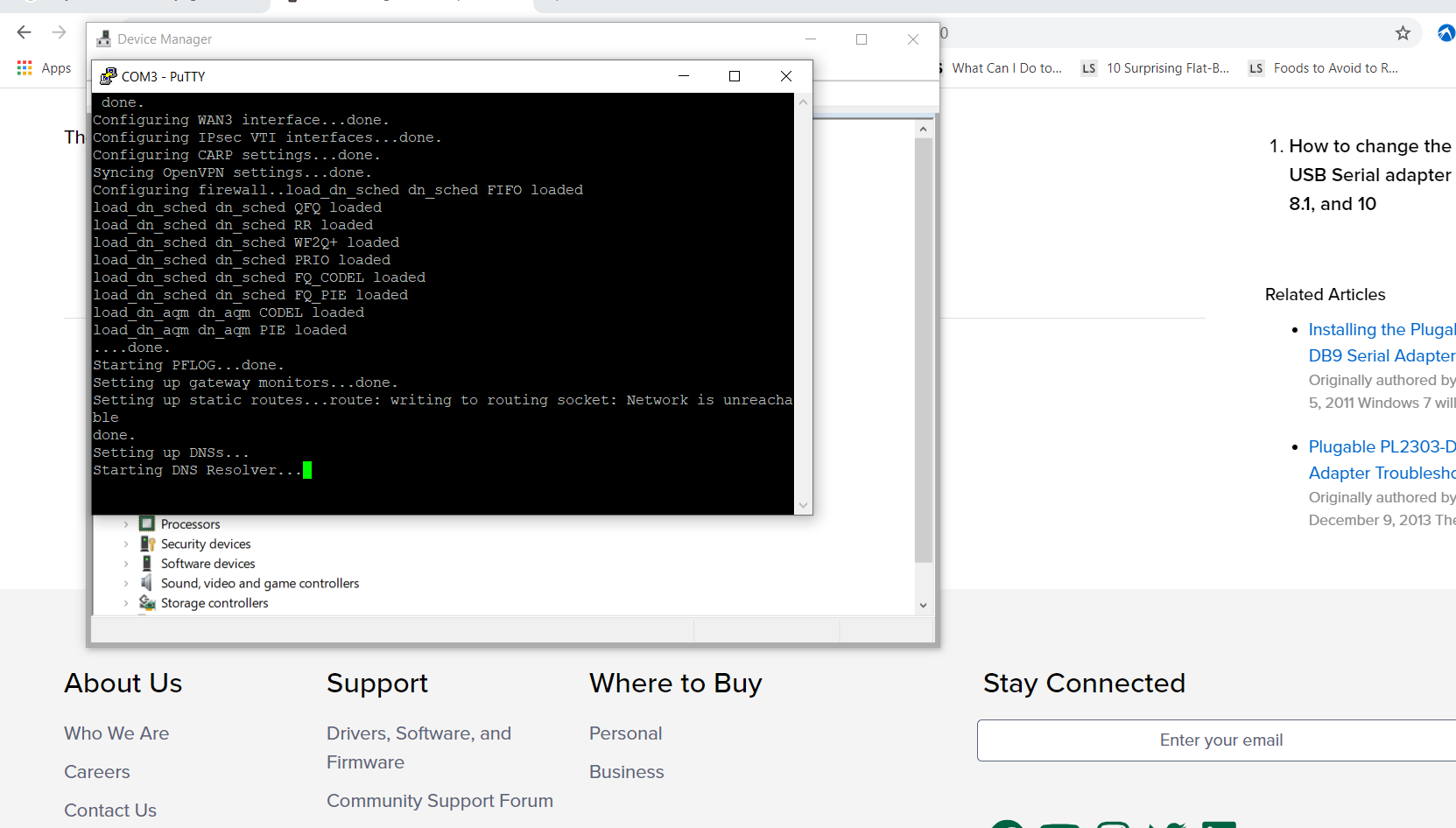Click LS favicon of 10 Surprising Flat-B bookmark

tap(1088, 68)
